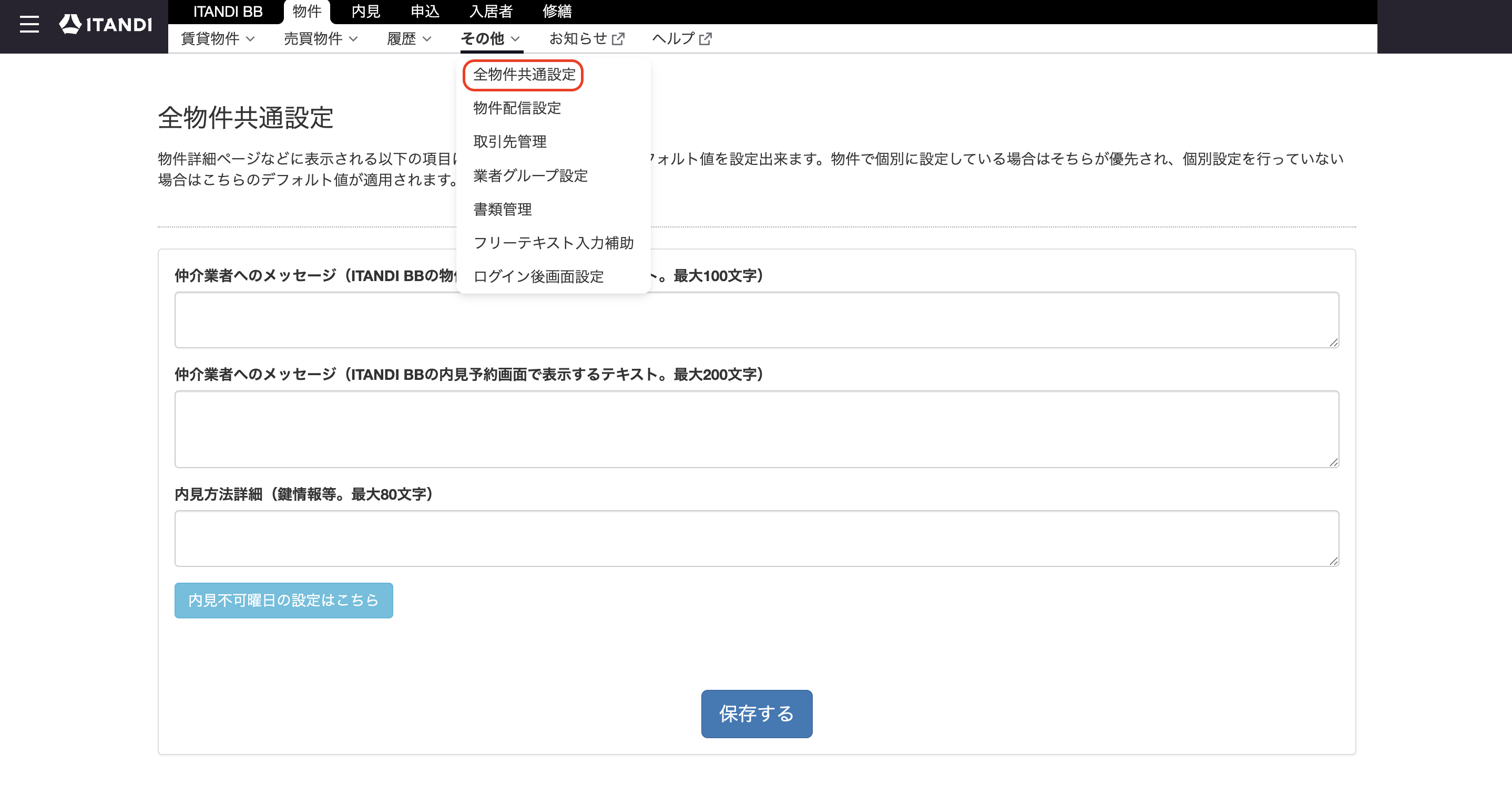Select フリーテキスト入力補助 menu item

click(x=554, y=243)
